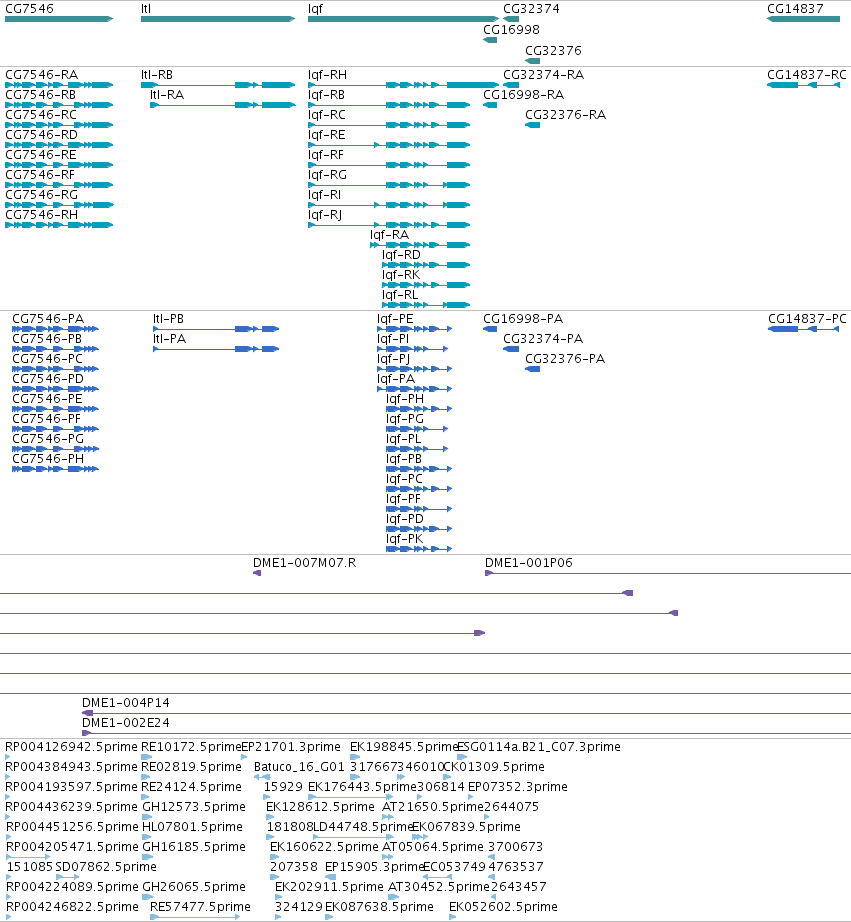
Task: Select transcript lqf-RH label
Action: 328,75
